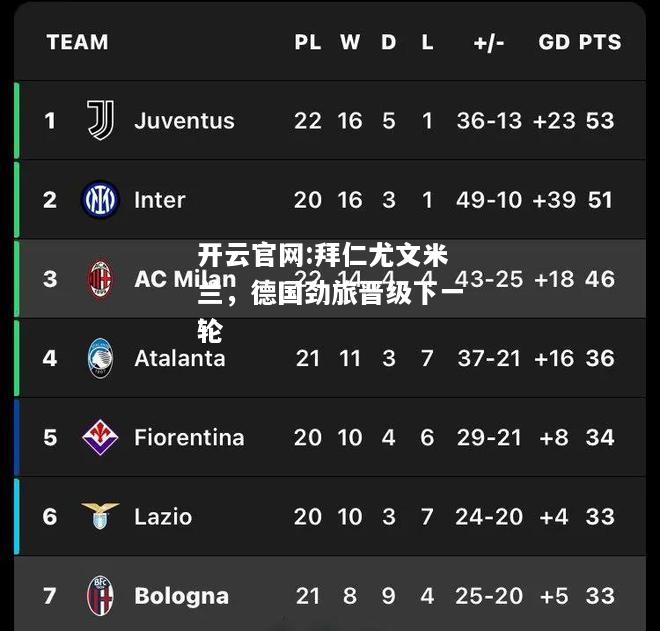The width and height of the screenshot is (660, 631).
Task: Click the Fiorentina purple crest
Action: pyautogui.click(x=100, y=437)
